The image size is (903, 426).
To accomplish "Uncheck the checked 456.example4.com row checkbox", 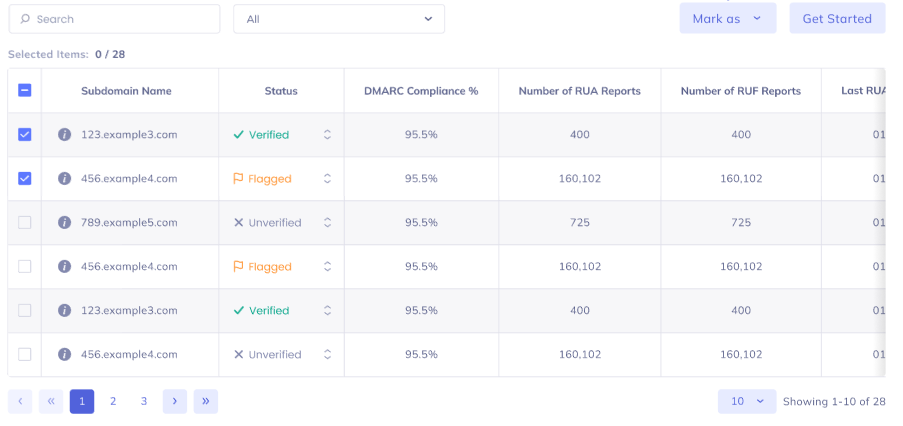I will [25, 178].
